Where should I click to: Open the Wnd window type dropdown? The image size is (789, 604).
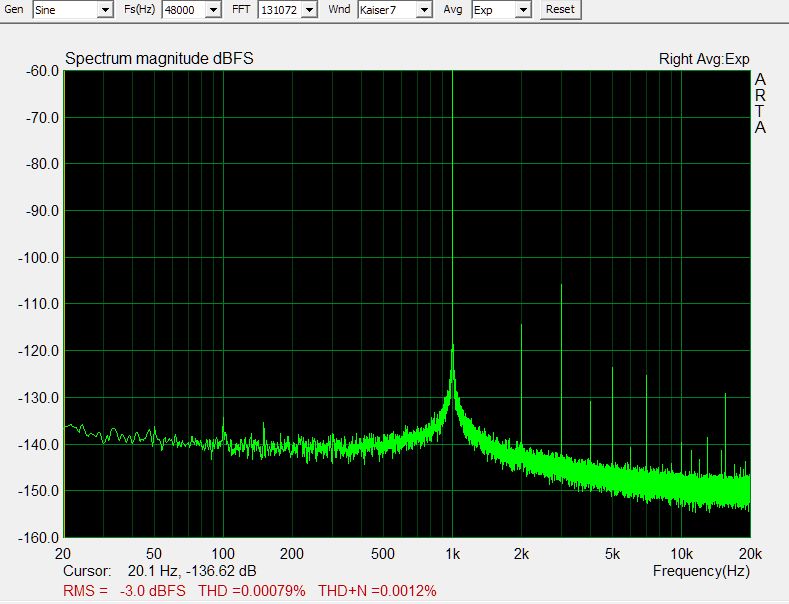pos(425,10)
